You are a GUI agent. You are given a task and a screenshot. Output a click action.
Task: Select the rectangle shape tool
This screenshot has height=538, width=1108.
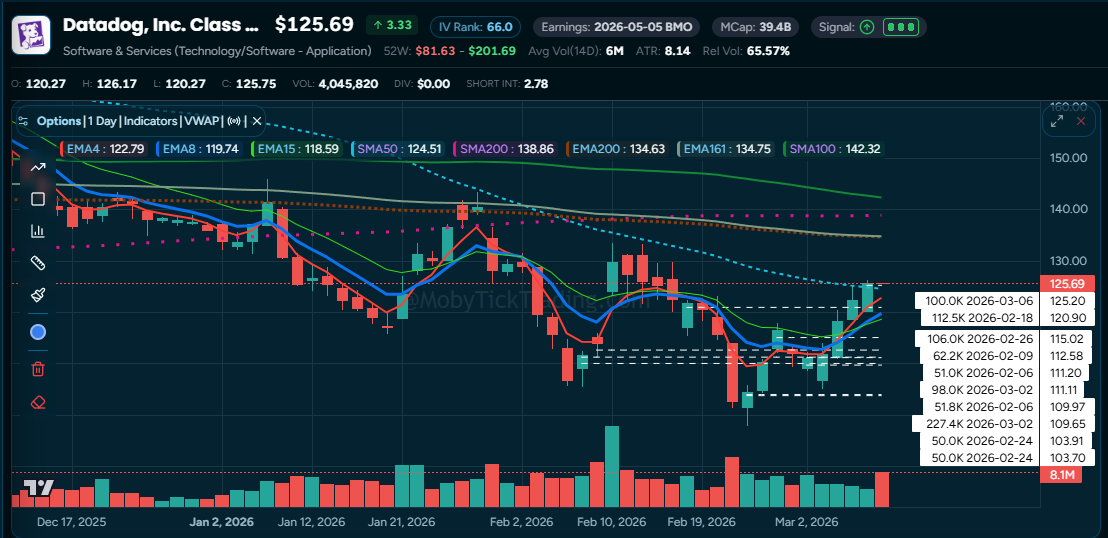[x=38, y=199]
